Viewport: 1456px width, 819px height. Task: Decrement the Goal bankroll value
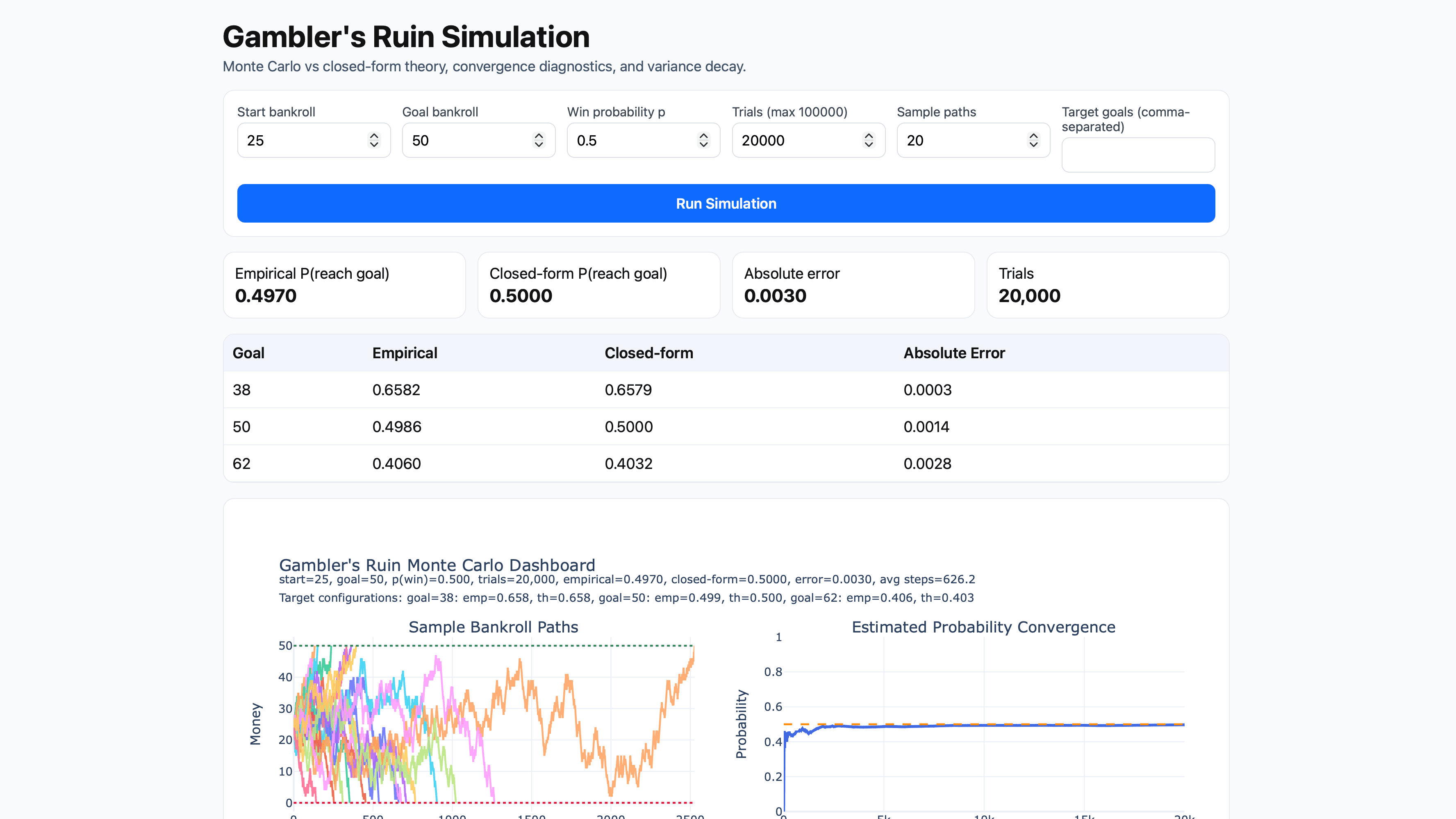pyautogui.click(x=538, y=145)
